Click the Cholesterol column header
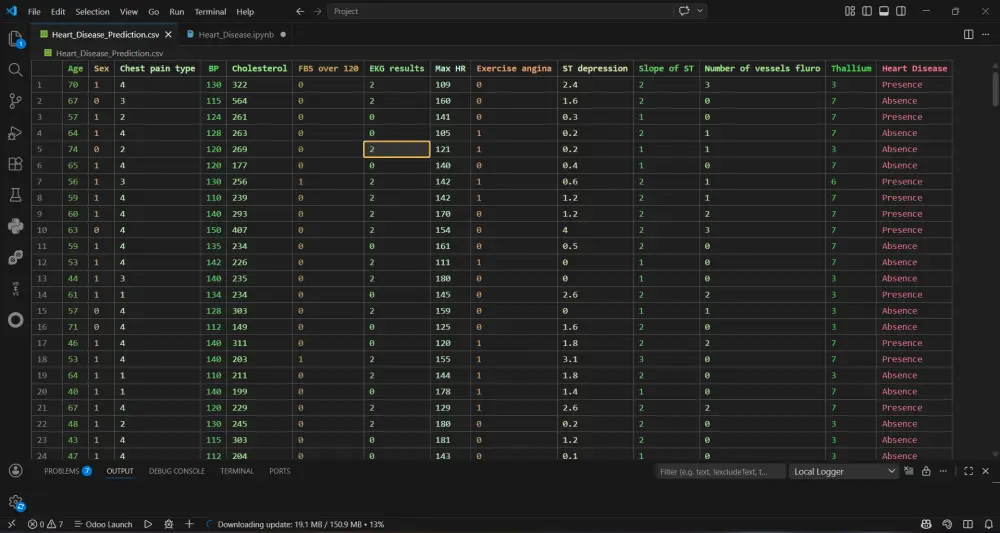1000x533 pixels. (x=259, y=68)
